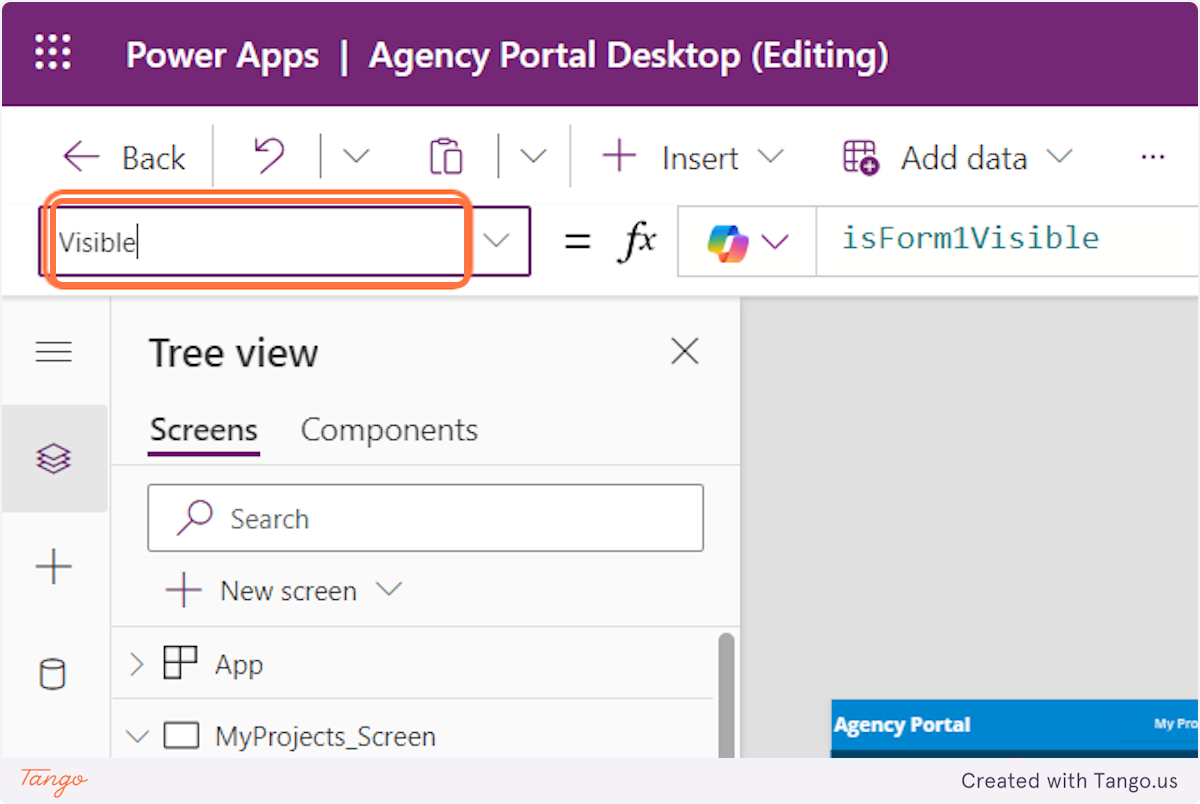Click the Power Apps title text
Viewport: 1200px width, 804px height.
click(222, 55)
